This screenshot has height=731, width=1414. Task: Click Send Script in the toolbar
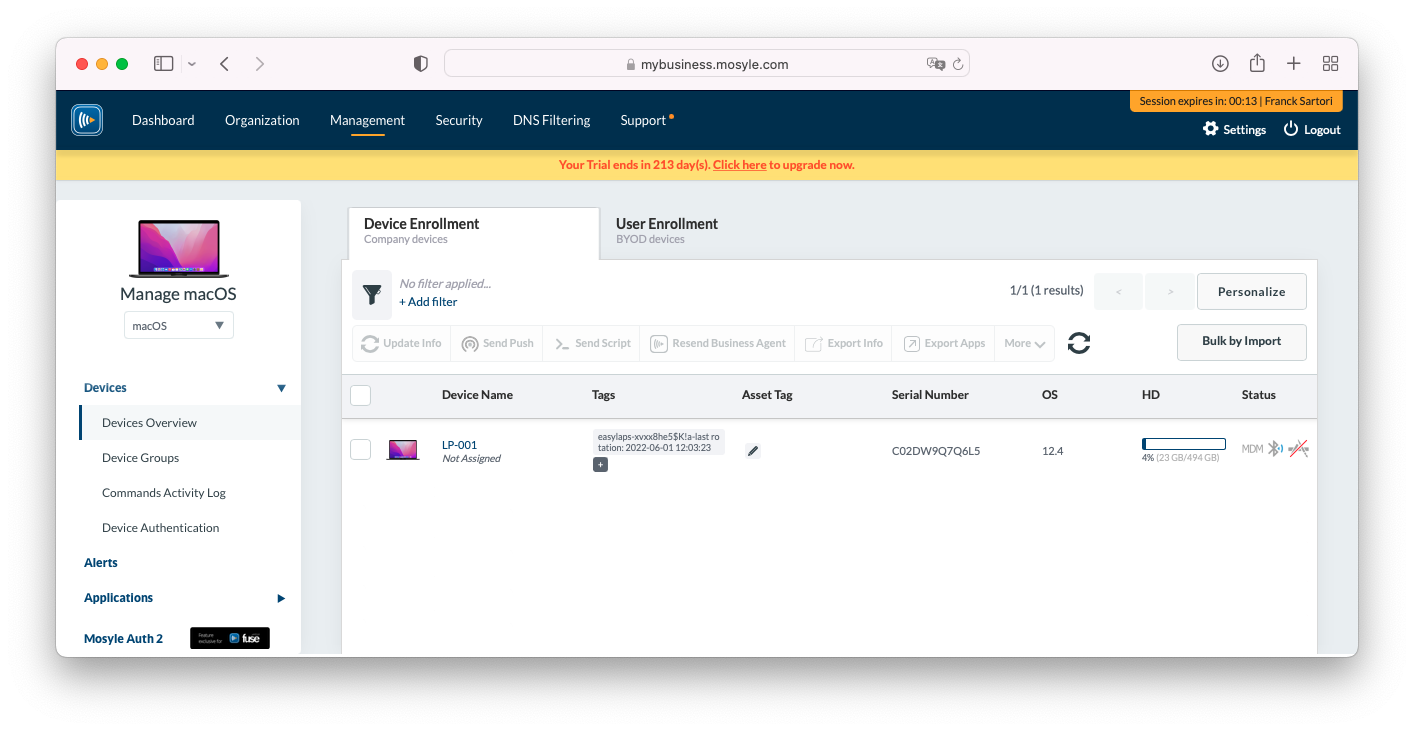click(592, 343)
